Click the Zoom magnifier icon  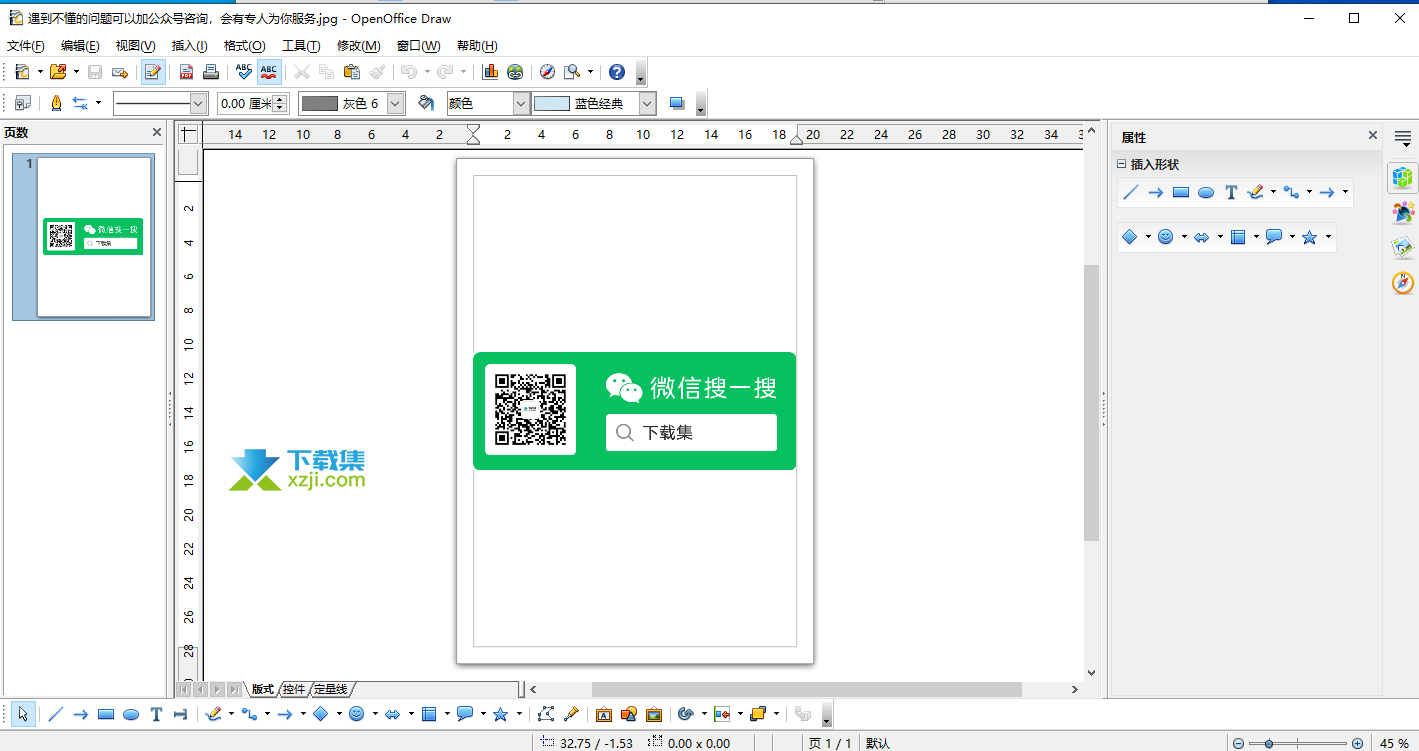[x=572, y=72]
